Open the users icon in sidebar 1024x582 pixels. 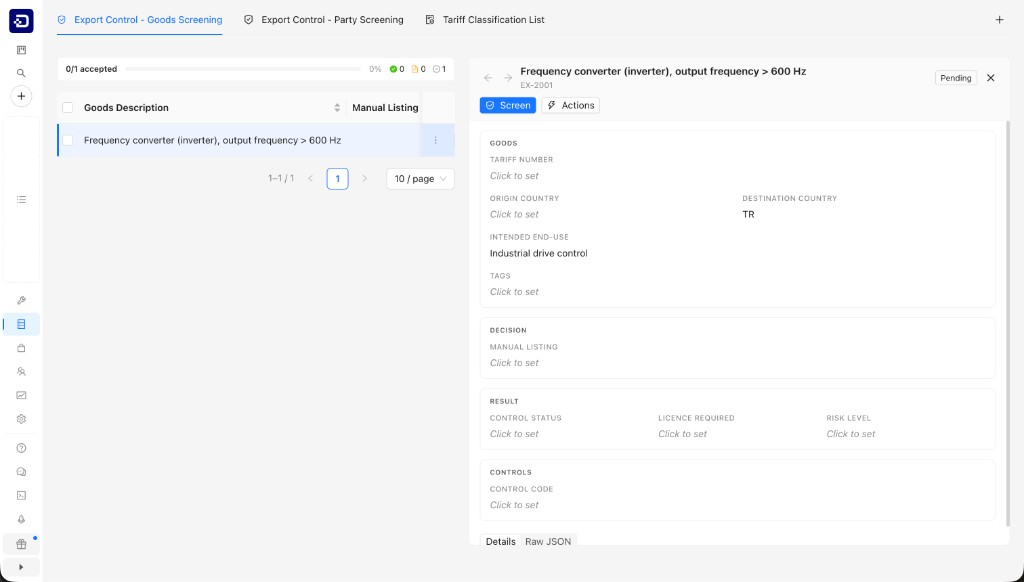(x=21, y=372)
